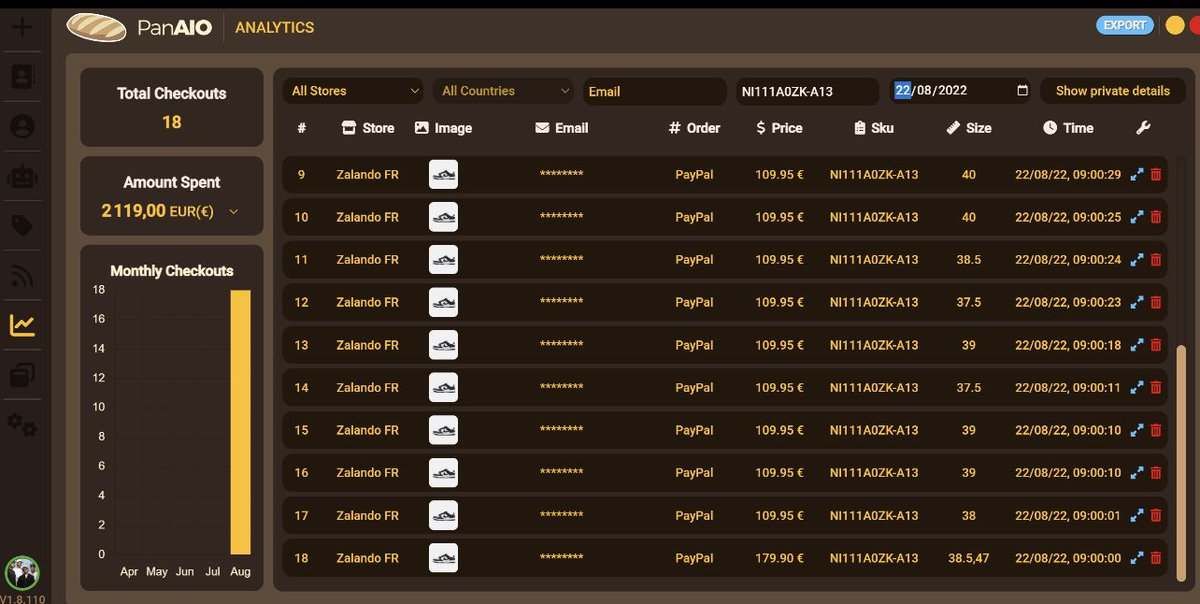Open the robot tasks icon in sidebar
Screen dimensions: 1200x604
(21, 177)
